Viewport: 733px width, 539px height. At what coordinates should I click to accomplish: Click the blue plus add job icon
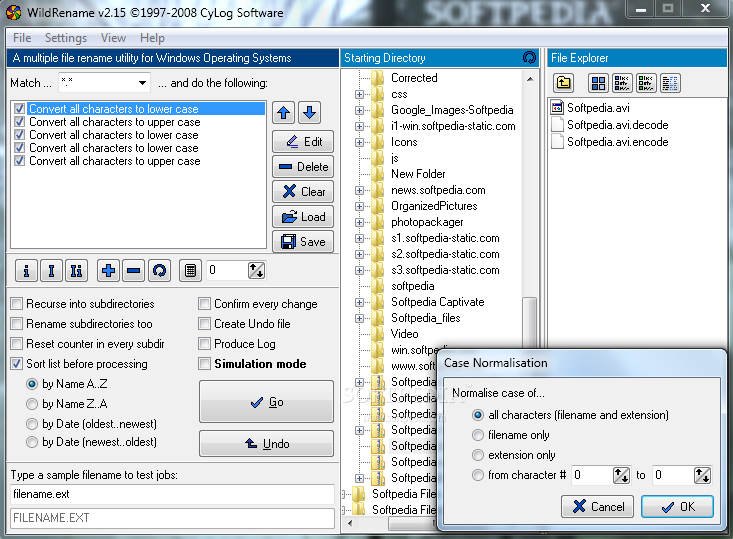coord(108,271)
